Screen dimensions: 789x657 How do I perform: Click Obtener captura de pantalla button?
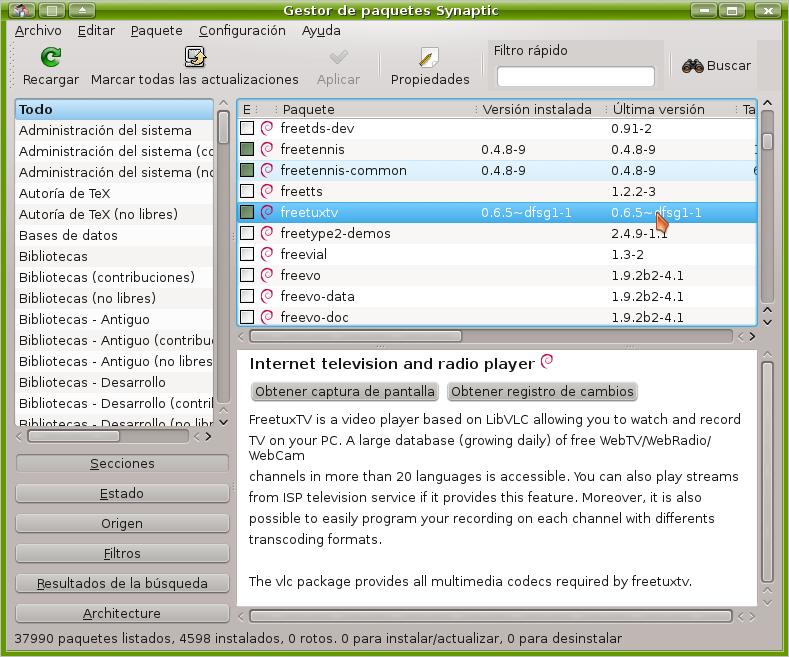345,391
